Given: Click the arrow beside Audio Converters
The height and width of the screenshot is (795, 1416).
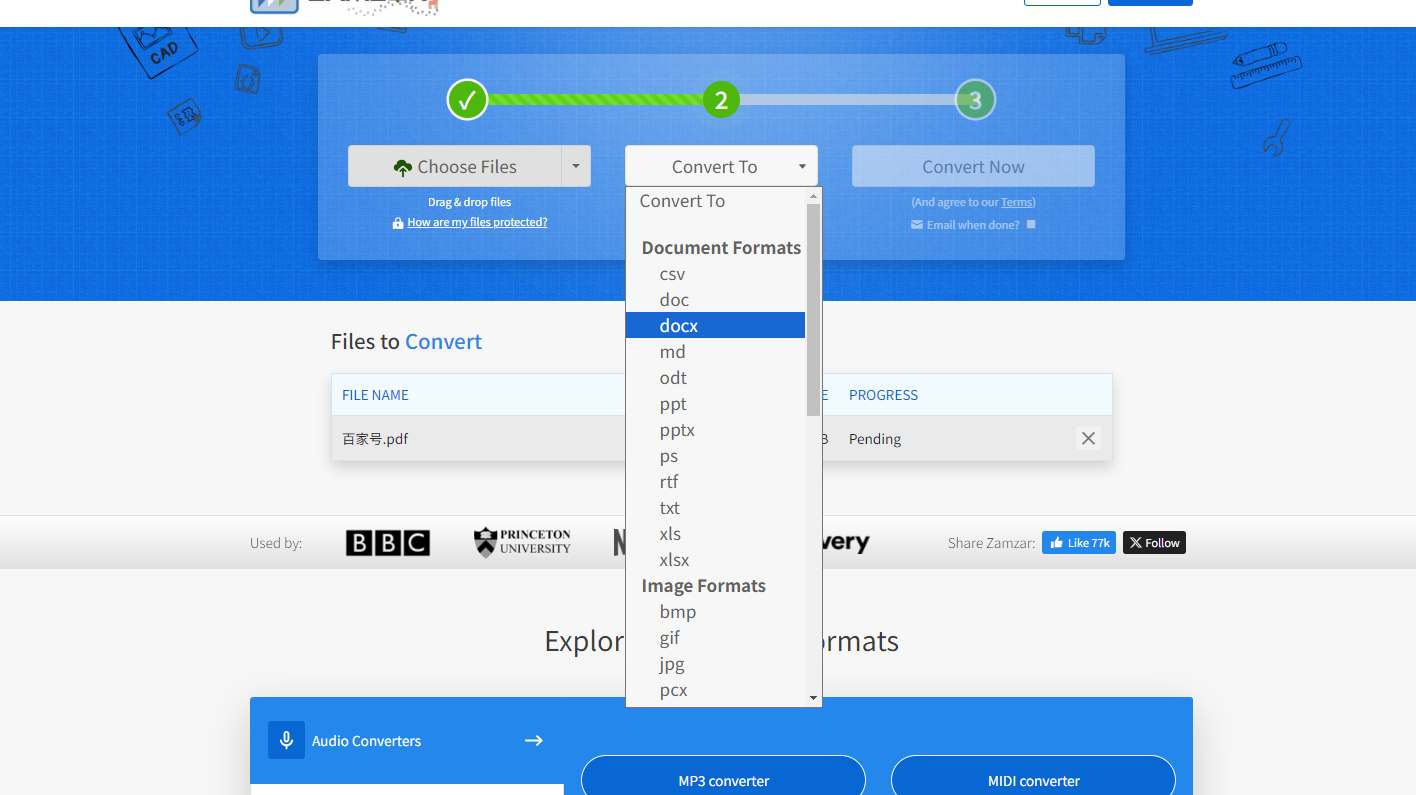Looking at the screenshot, I should pos(534,740).
